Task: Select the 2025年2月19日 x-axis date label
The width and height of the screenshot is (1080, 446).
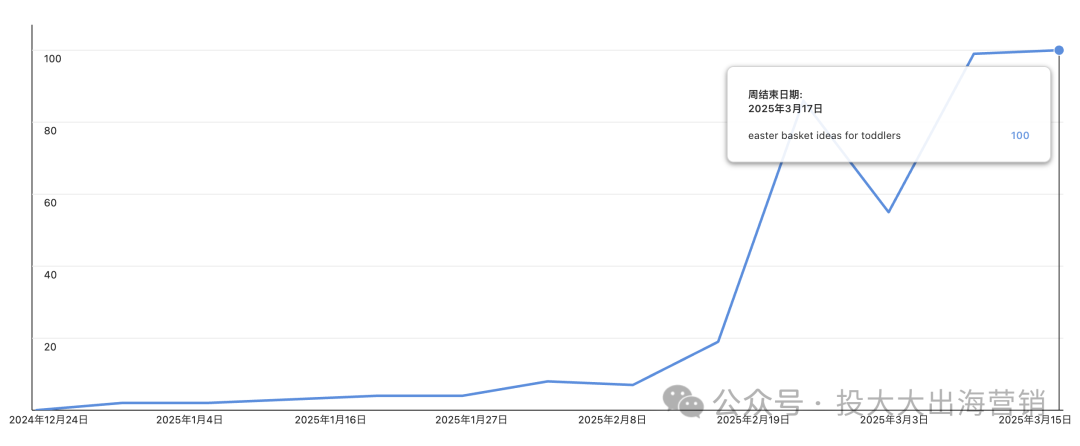Action: (x=753, y=419)
